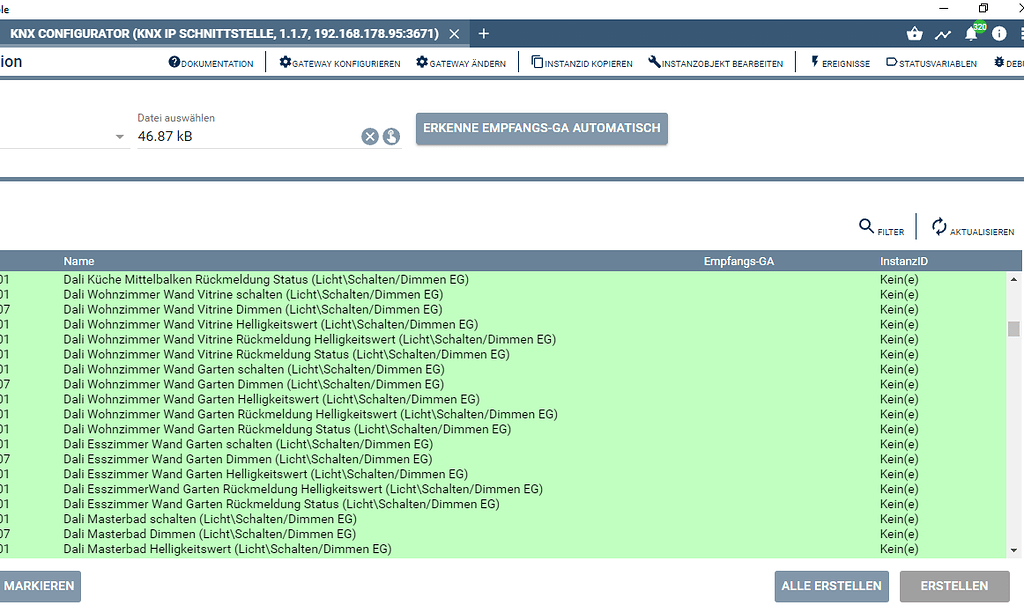Open Statusvariablen from the toolbar
This screenshot has height=613, width=1024.
(x=931, y=62)
